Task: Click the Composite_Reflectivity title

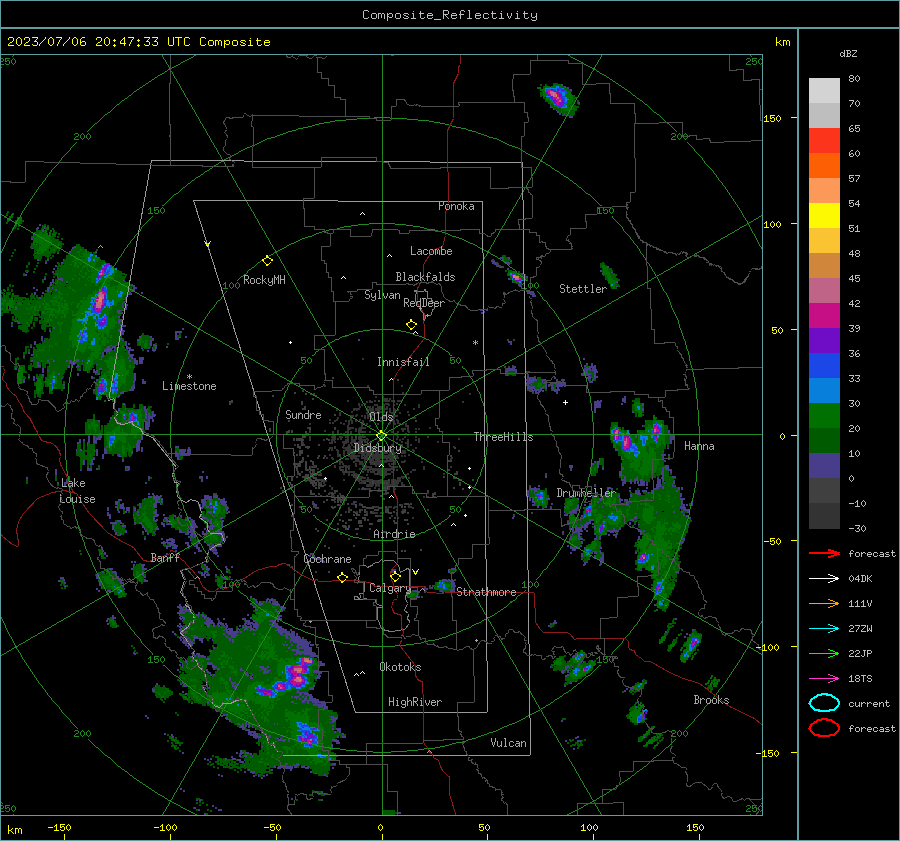Action: 450,15
